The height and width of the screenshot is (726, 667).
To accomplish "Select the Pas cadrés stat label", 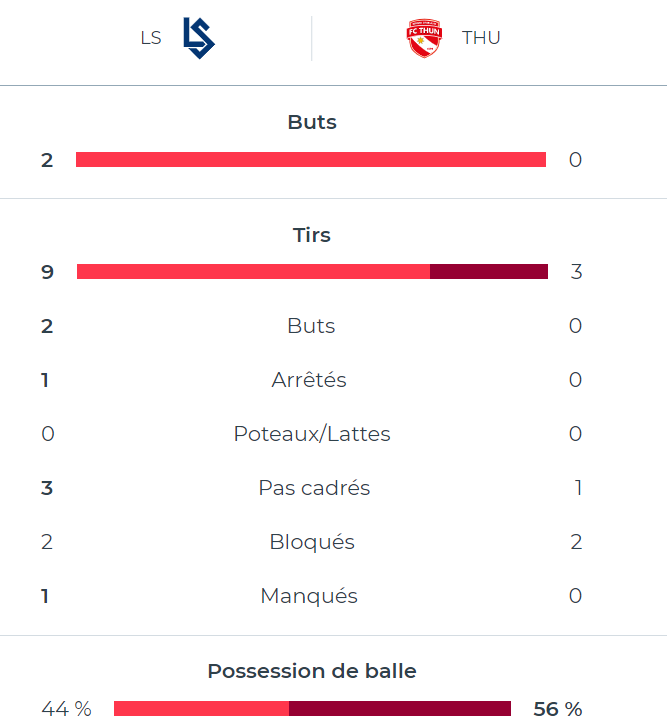I will pos(314,488).
